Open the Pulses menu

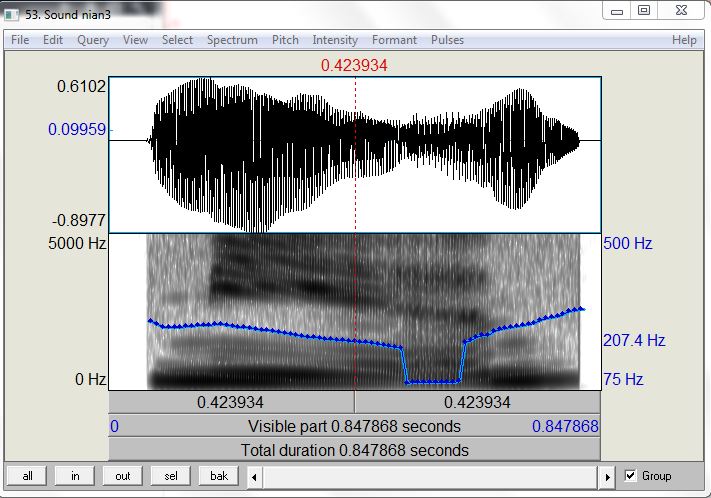[447, 40]
